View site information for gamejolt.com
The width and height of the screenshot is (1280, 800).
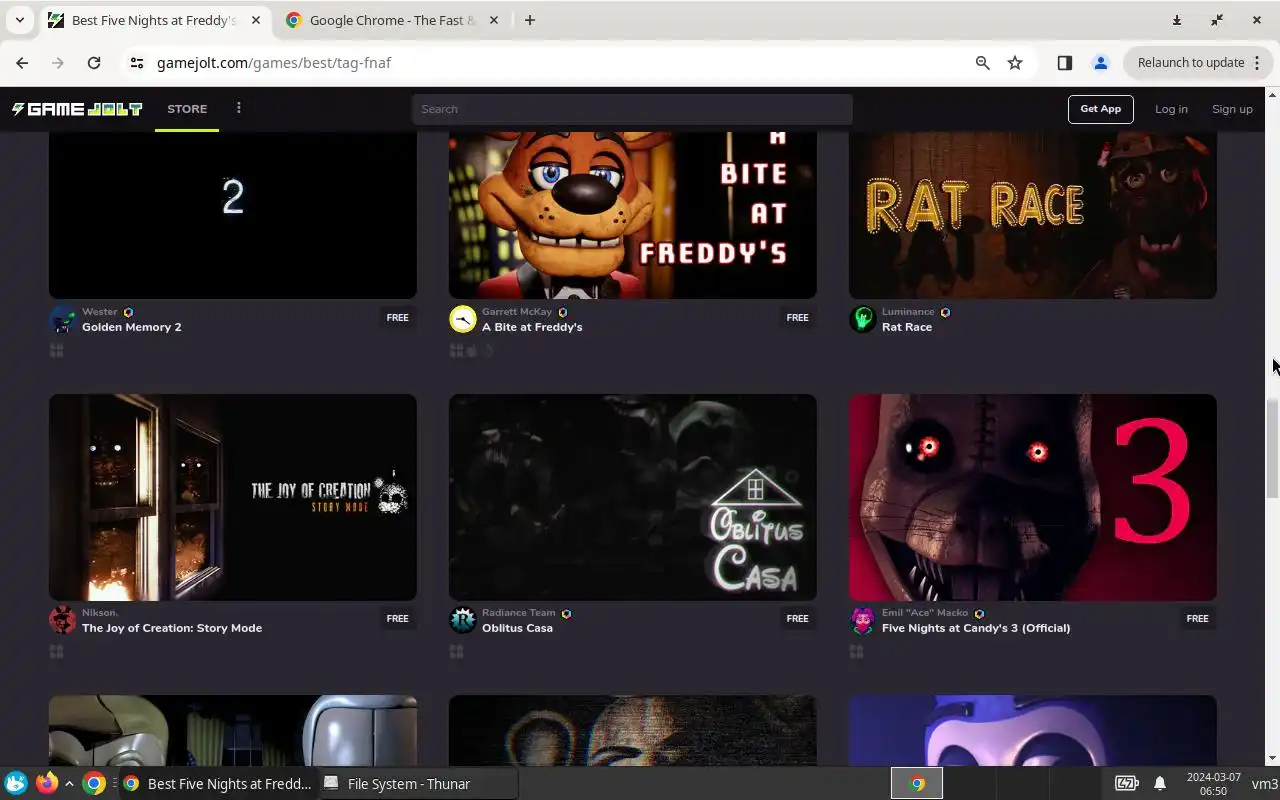tap(137, 62)
